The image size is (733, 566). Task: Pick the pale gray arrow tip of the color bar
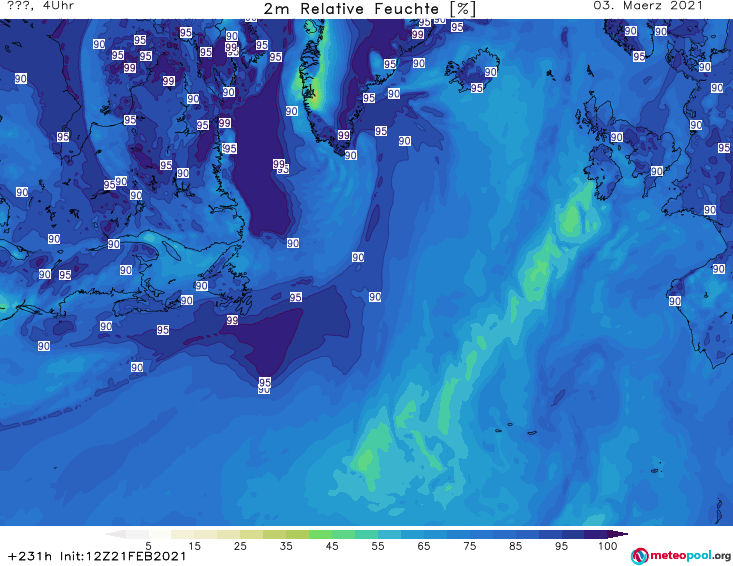pos(115,534)
